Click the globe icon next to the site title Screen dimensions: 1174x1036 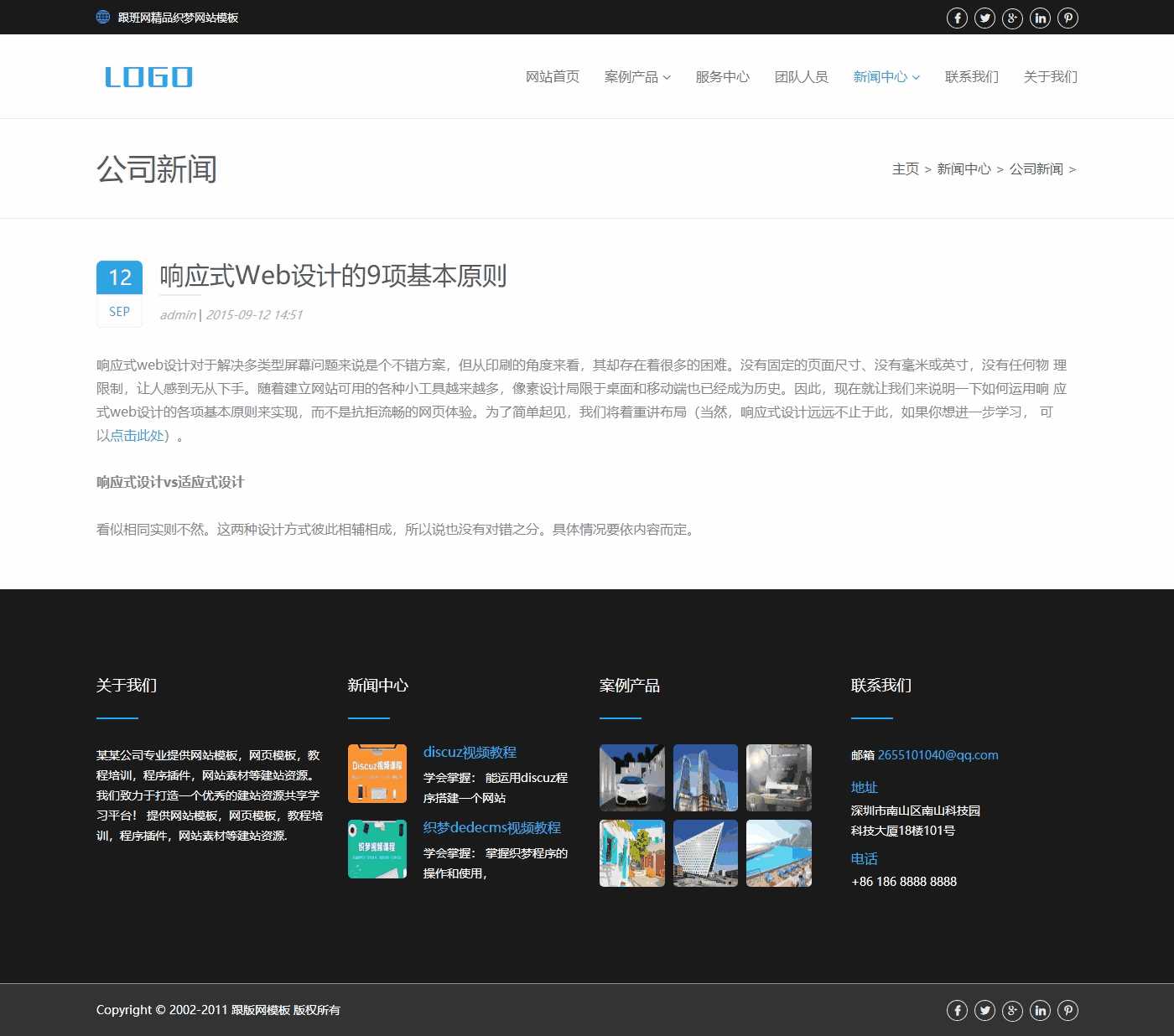pyautogui.click(x=102, y=16)
